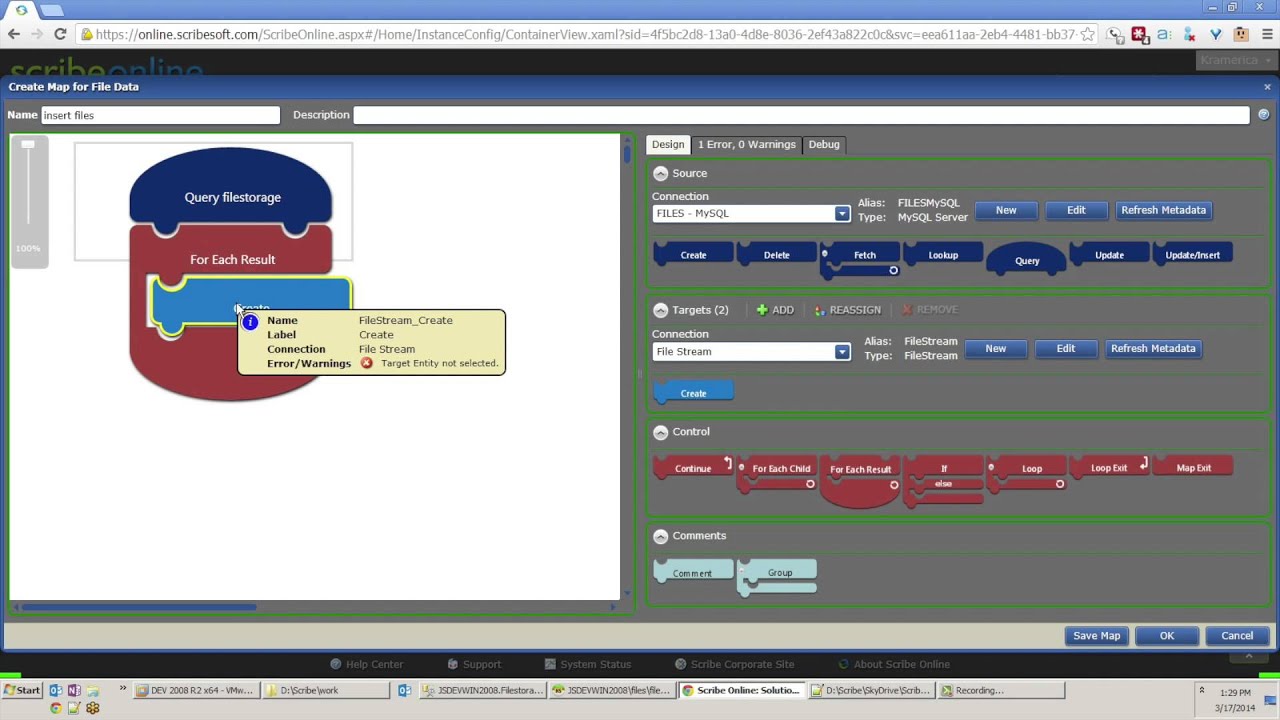Click the browser bookmark star icon
1280x720 pixels.
pyautogui.click(x=1087, y=34)
